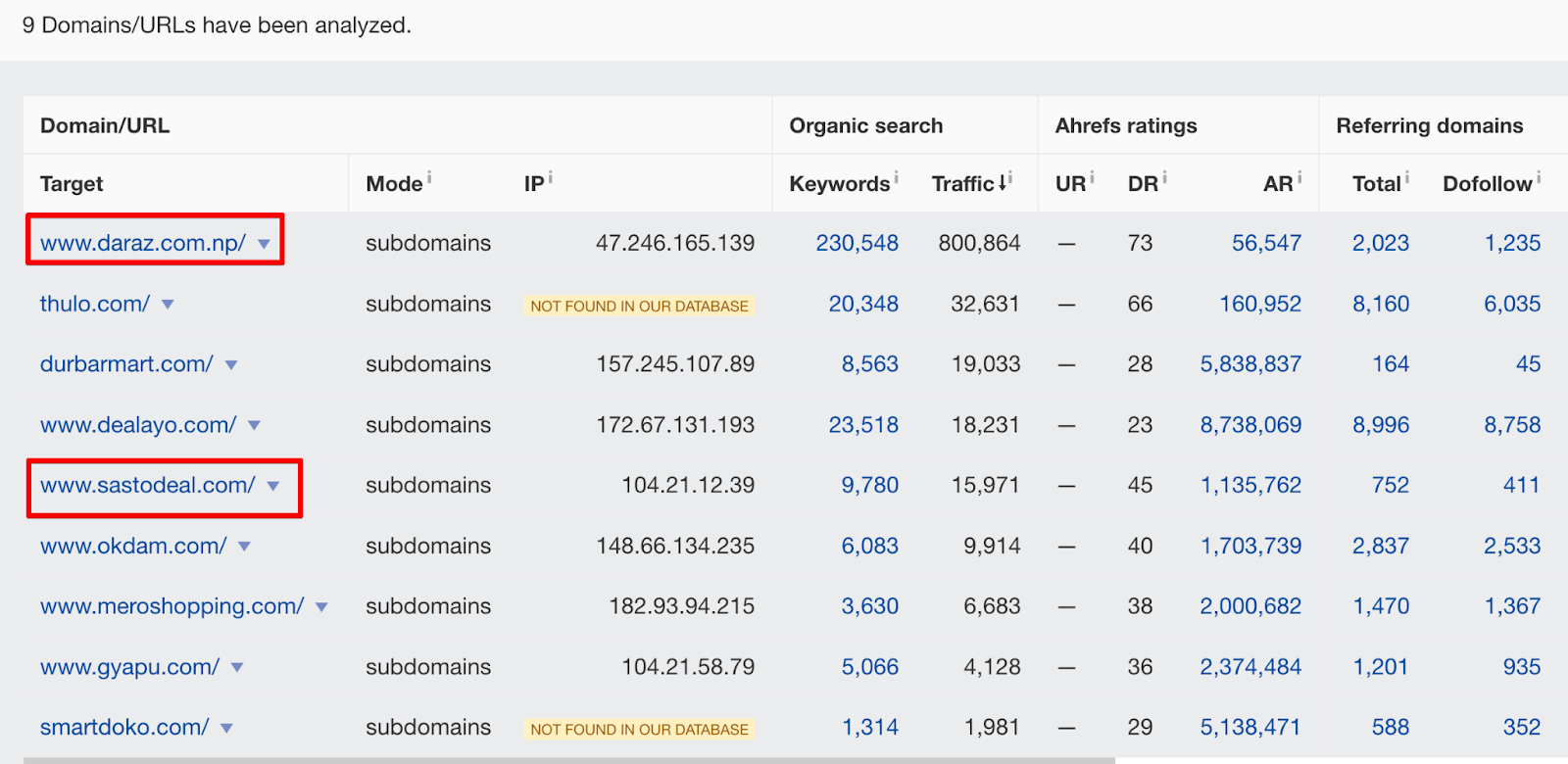The image size is (1568, 764).
Task: Open the www.gyapu.com/ link
Action: pyautogui.click(x=129, y=667)
